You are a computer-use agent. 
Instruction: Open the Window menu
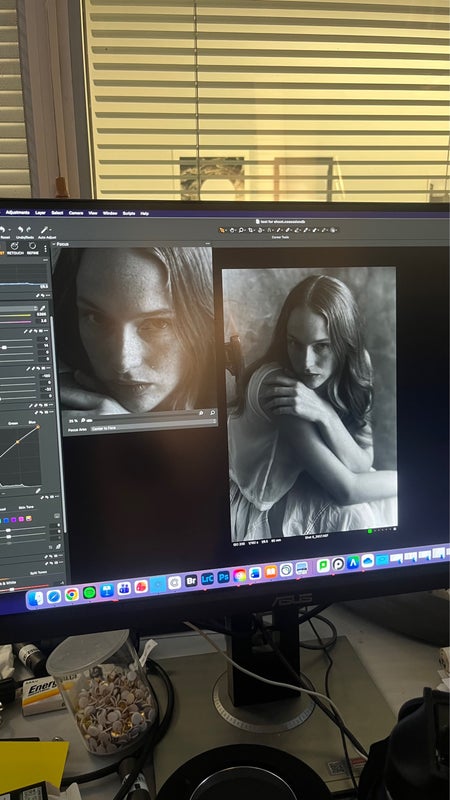click(x=110, y=213)
